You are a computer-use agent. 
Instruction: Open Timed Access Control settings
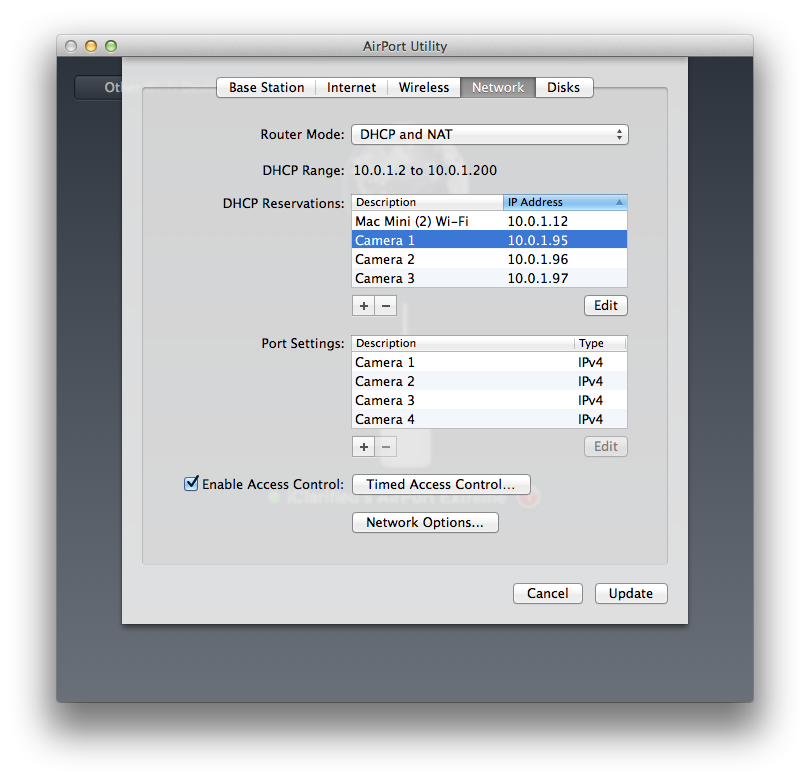441,485
